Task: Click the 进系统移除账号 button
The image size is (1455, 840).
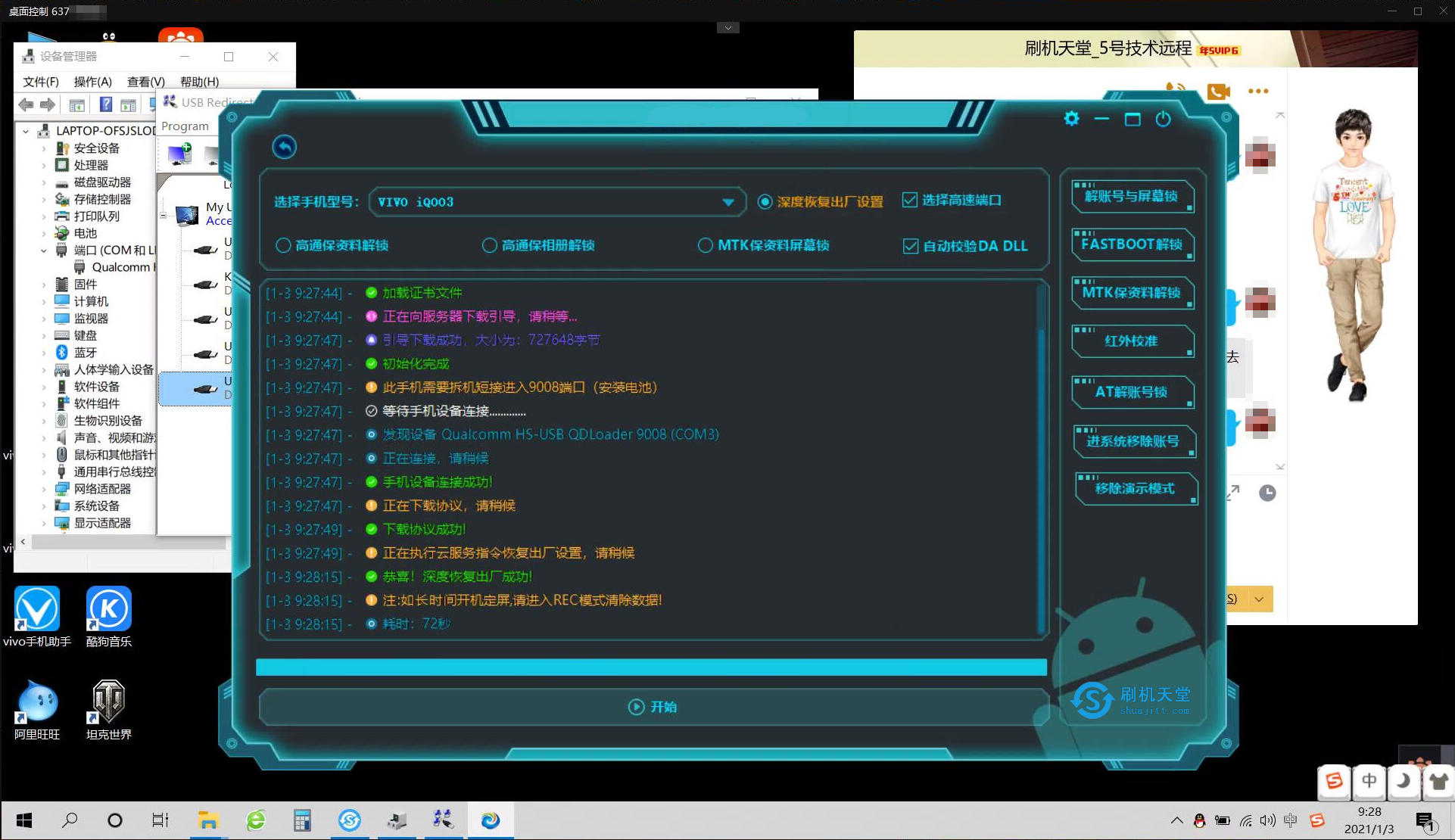Action: tap(1133, 441)
